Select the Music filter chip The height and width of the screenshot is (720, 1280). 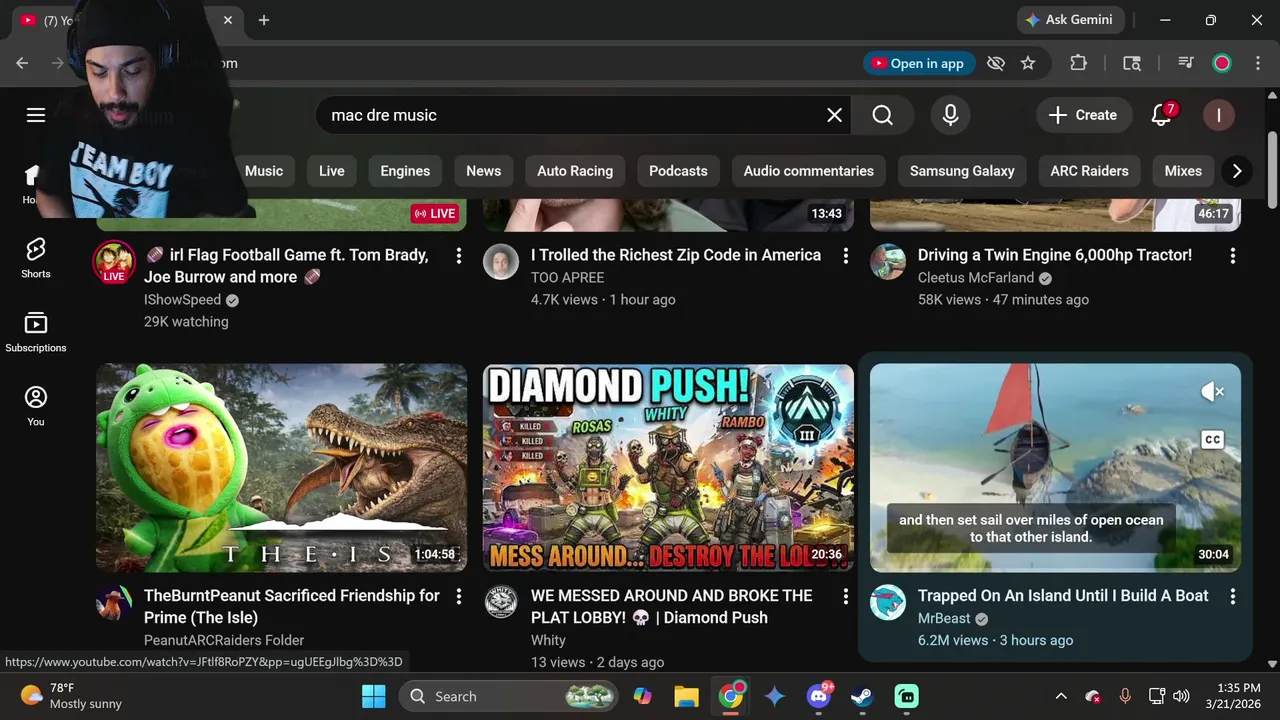(x=264, y=171)
